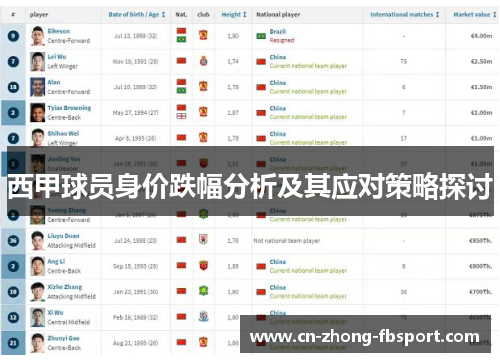Sort table by Date of birth / Age
The width and height of the screenshot is (500, 362).
point(137,14)
